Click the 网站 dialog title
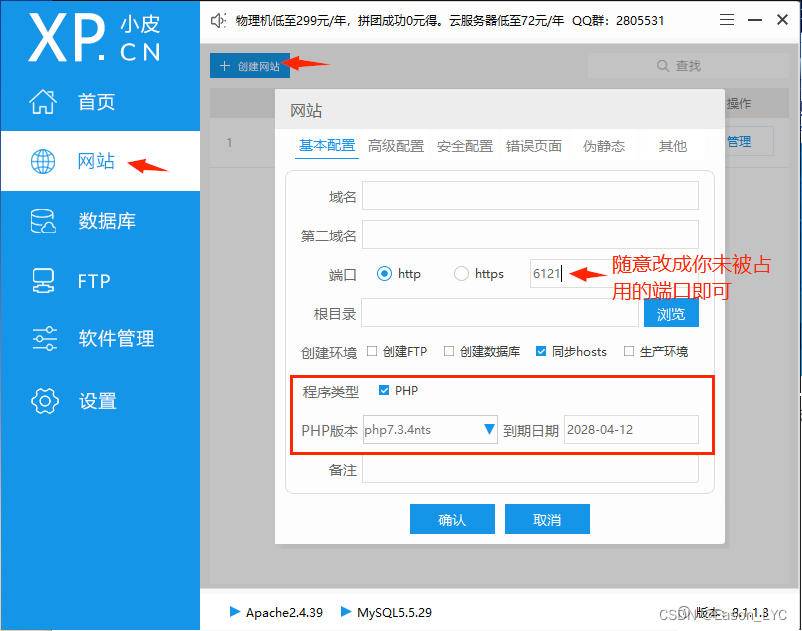Image resolution: width=802 pixels, height=631 pixels. coord(306,110)
